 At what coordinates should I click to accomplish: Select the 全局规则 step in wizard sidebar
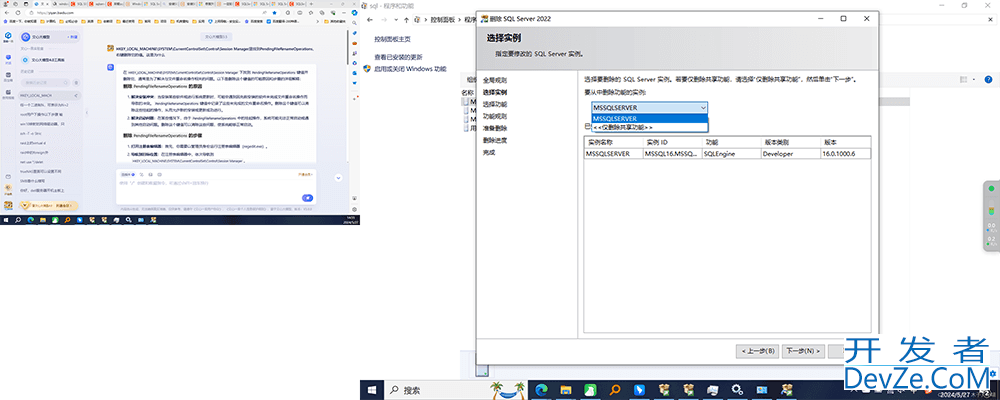click(495, 80)
